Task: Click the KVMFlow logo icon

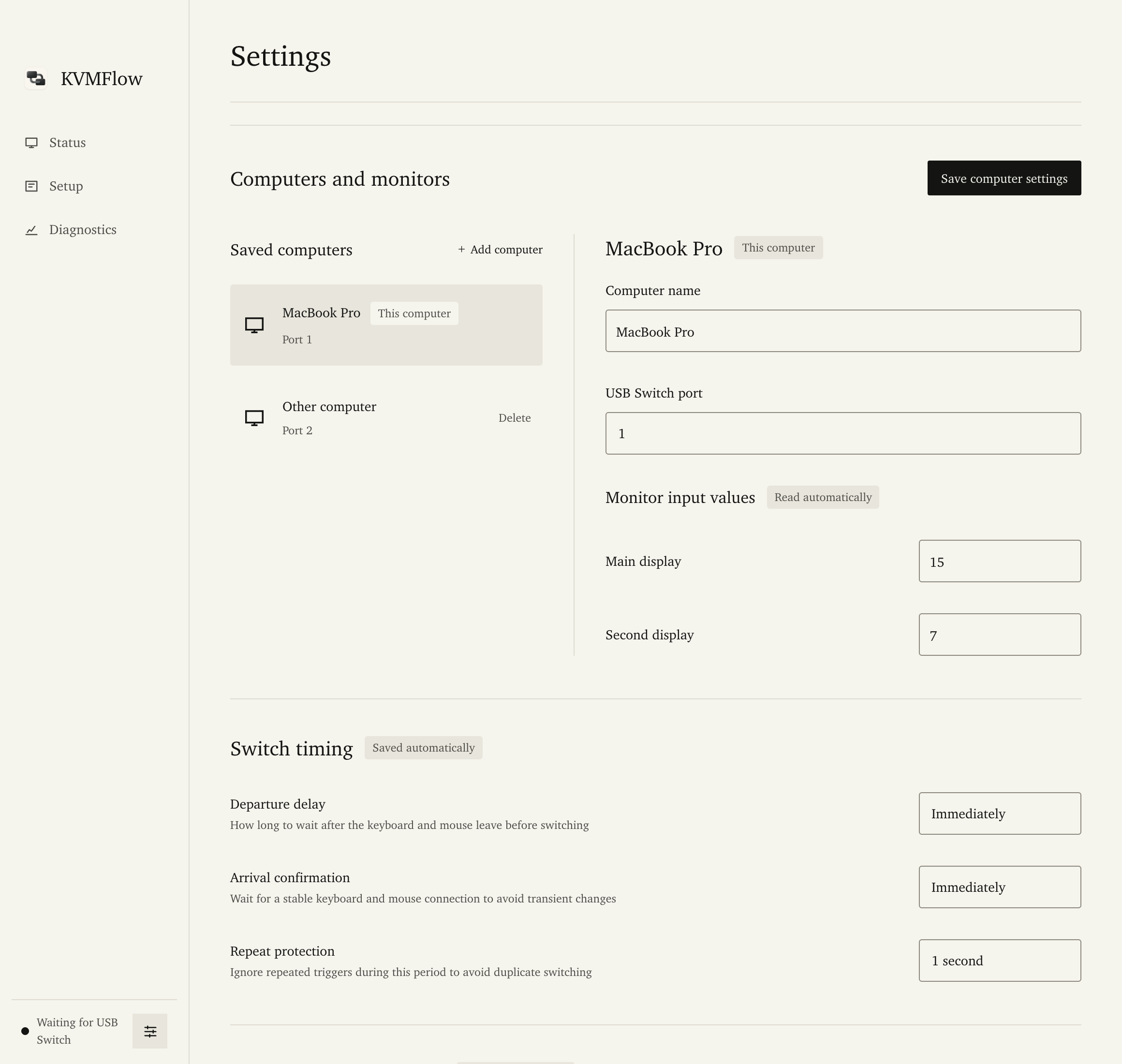Action: 36,78
